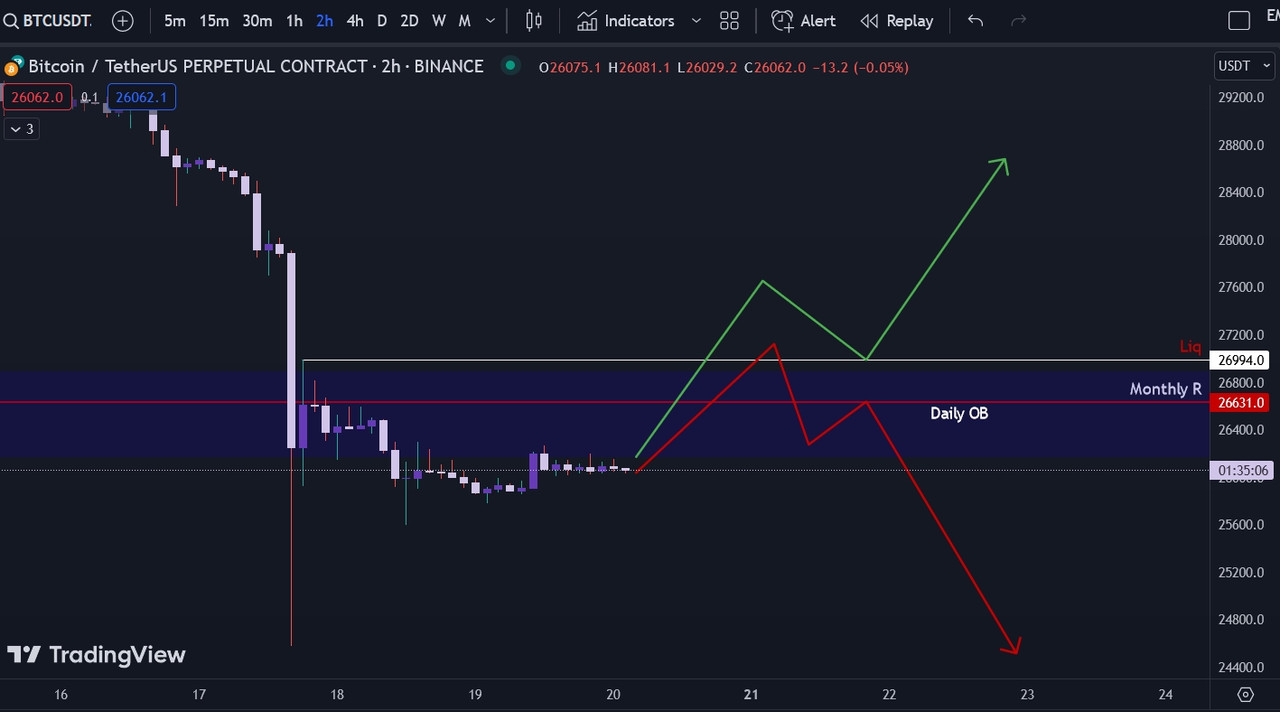Create a new Alert
Screen dimensions: 1280x712
tap(804, 20)
